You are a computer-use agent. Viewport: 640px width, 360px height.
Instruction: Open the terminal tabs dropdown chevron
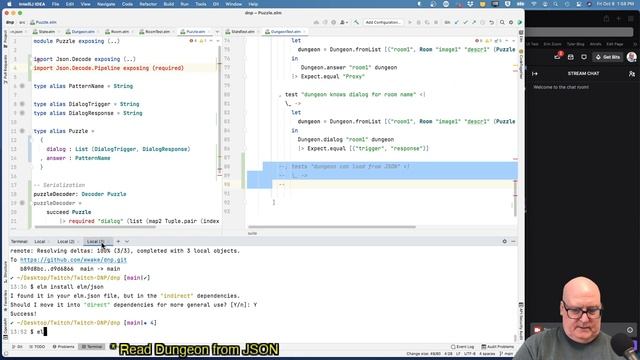127,241
